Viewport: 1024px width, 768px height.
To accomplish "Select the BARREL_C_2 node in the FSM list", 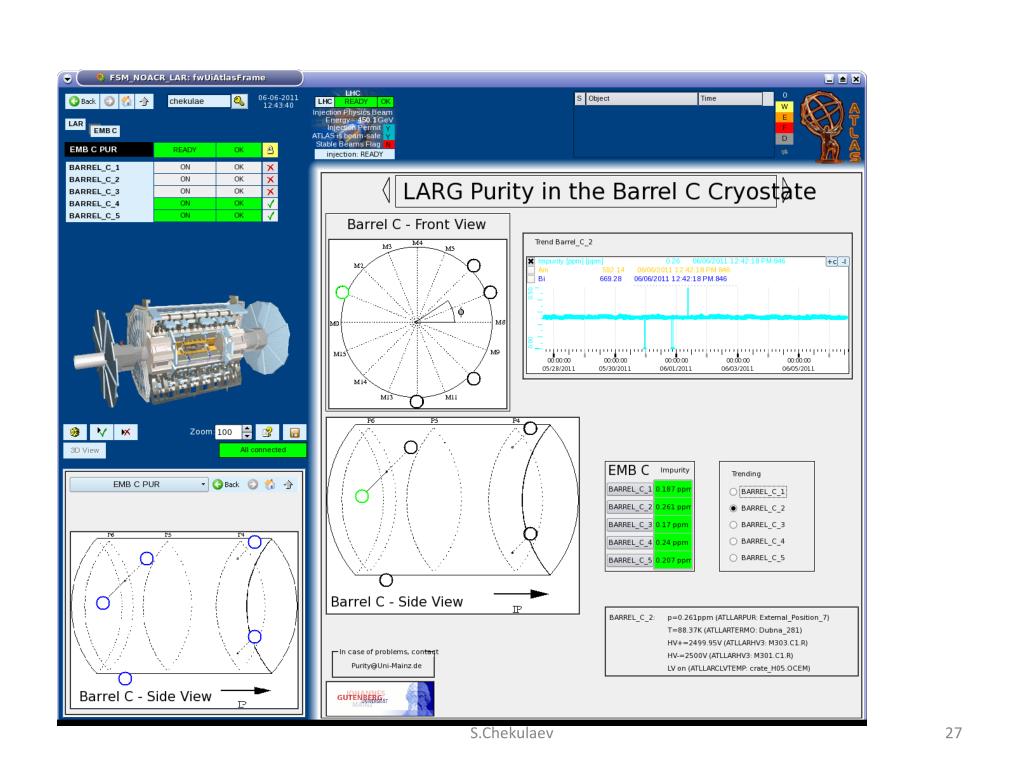I will (110, 179).
